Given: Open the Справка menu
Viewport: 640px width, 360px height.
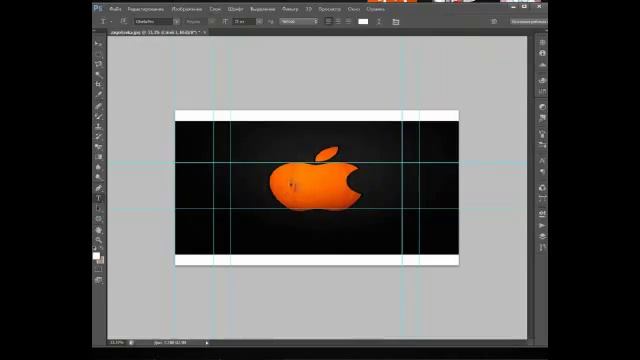Looking at the screenshot, I should tap(376, 9).
